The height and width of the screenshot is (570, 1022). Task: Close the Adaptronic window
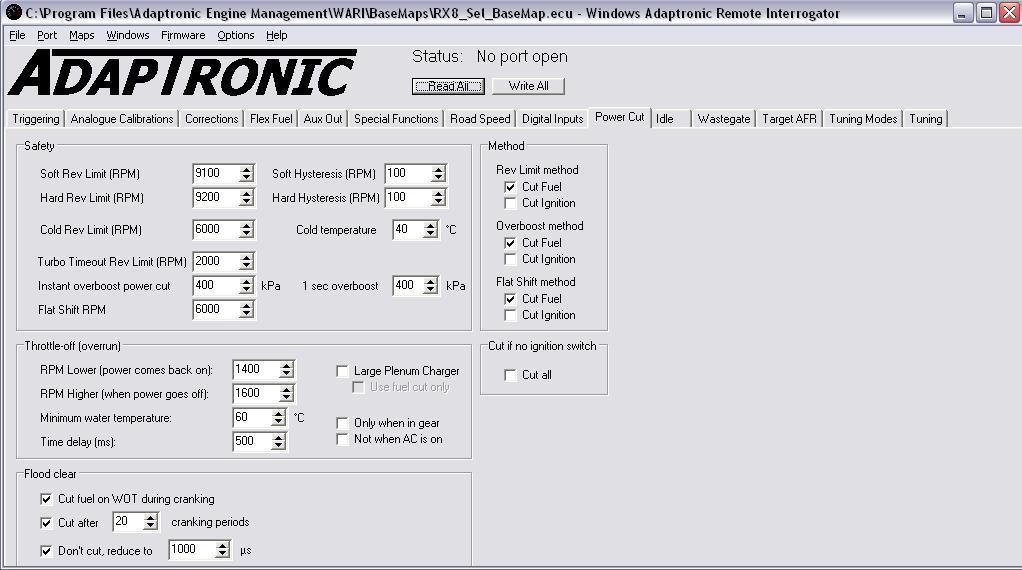(x=1010, y=12)
